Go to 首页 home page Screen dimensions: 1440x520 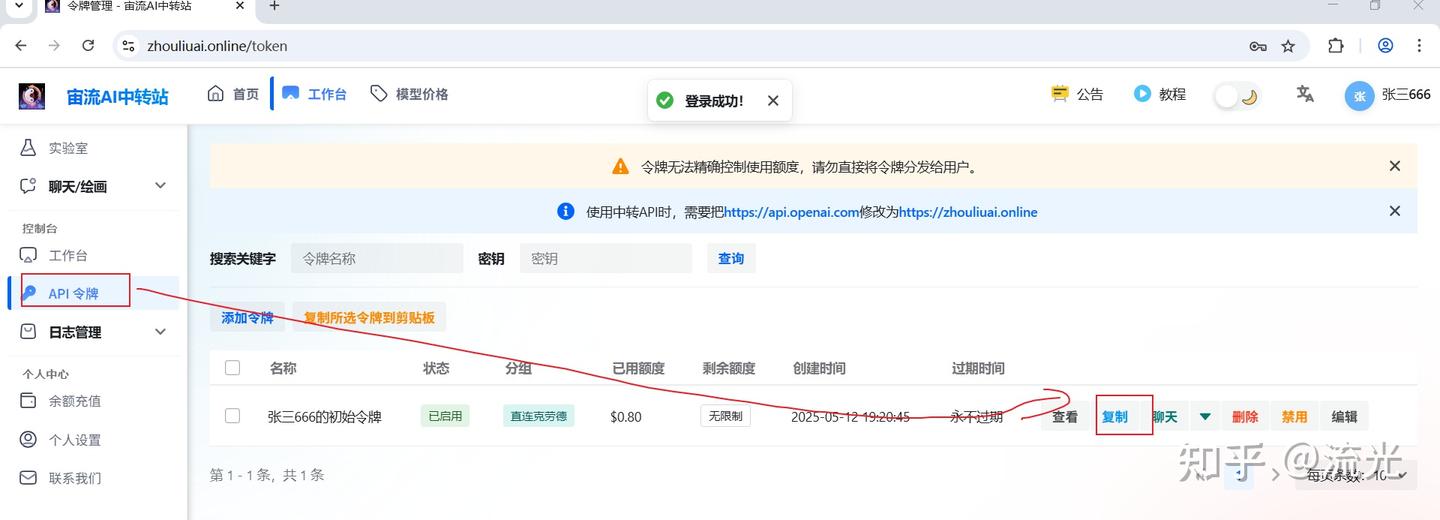pos(233,94)
